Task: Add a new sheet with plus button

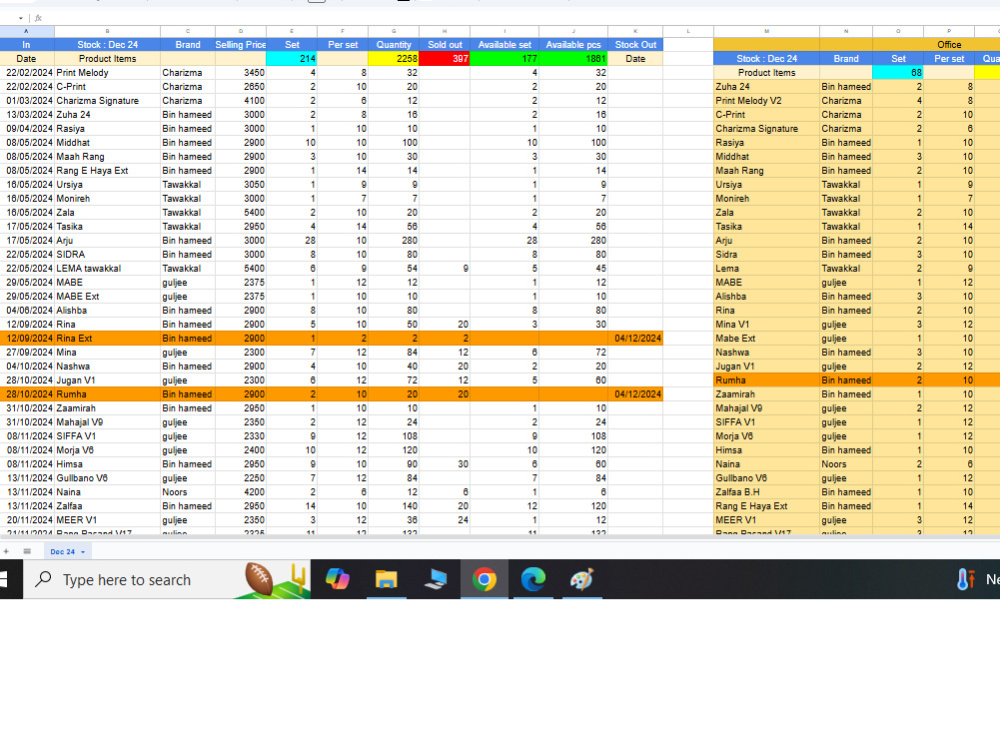Action: click(x=6, y=551)
